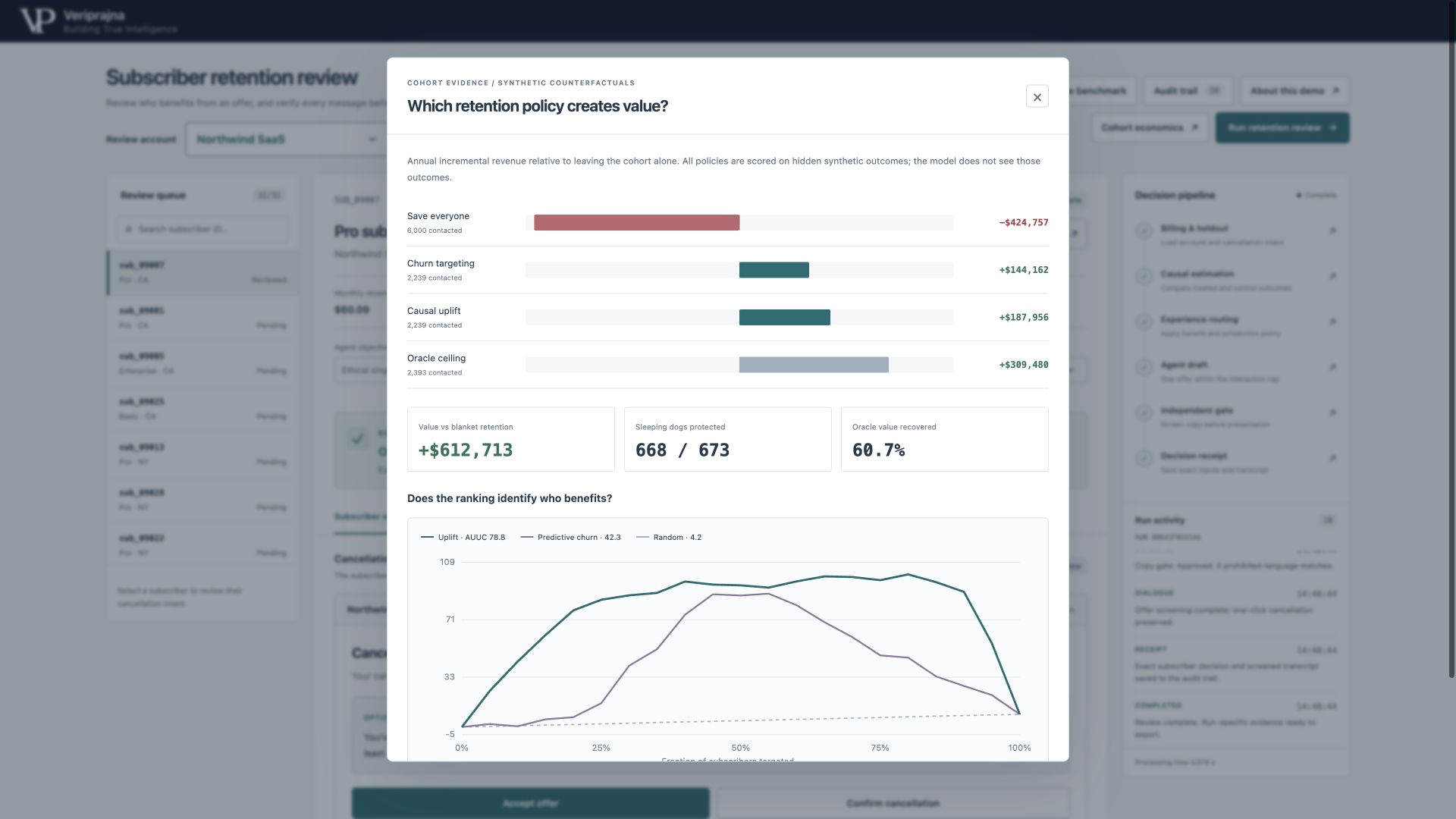Image resolution: width=1456 pixels, height=819 pixels.
Task: Select sub_09007 in the review queue
Action: 202,273
